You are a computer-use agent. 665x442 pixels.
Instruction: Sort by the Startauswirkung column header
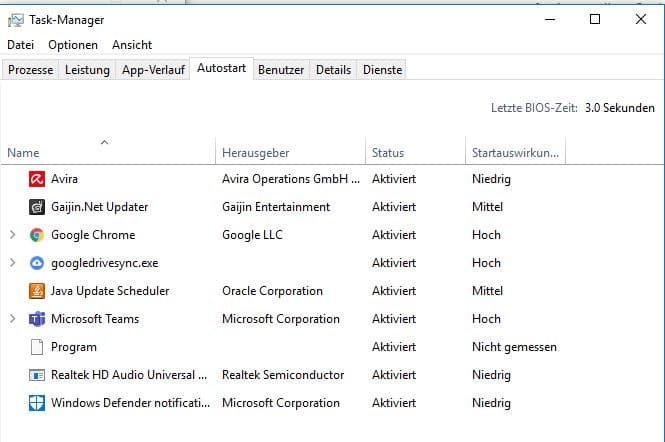coord(515,152)
